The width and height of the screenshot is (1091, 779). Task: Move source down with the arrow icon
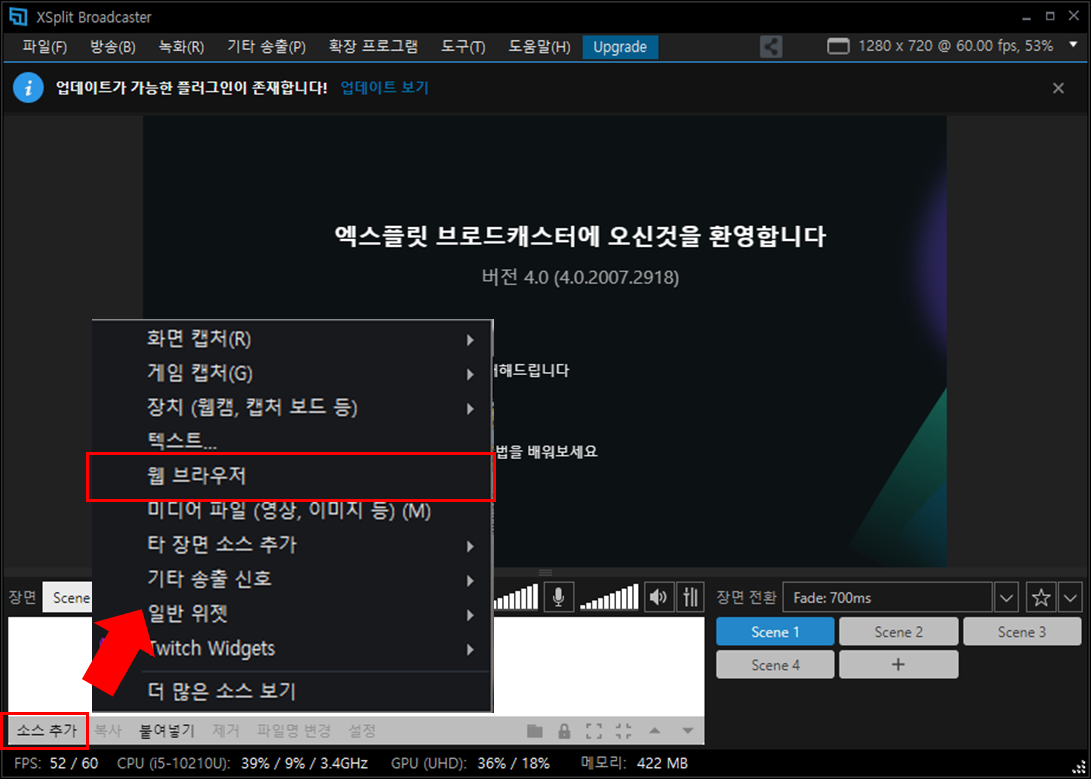[686, 731]
